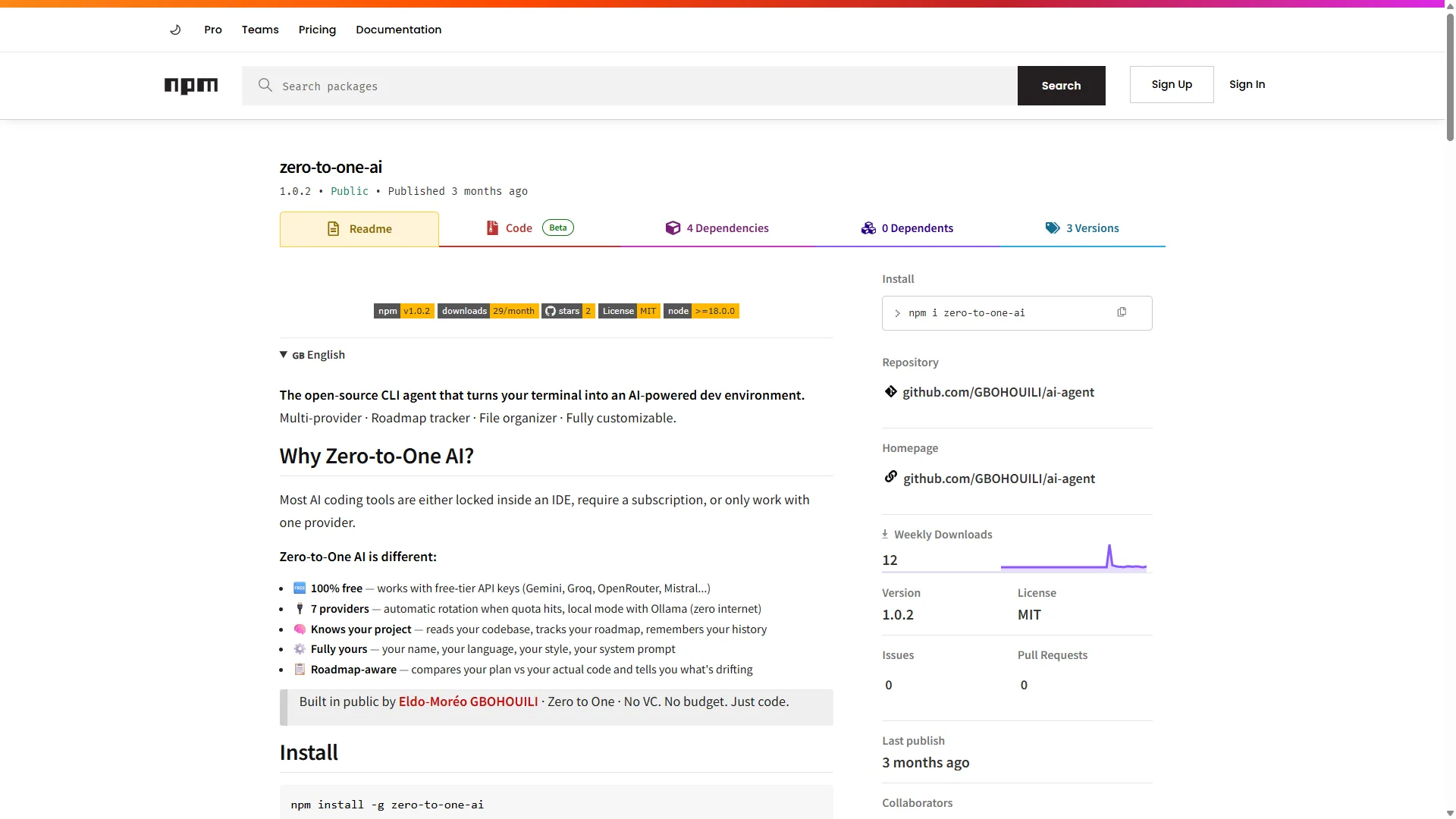Click the Code tab archive icon

(x=492, y=227)
